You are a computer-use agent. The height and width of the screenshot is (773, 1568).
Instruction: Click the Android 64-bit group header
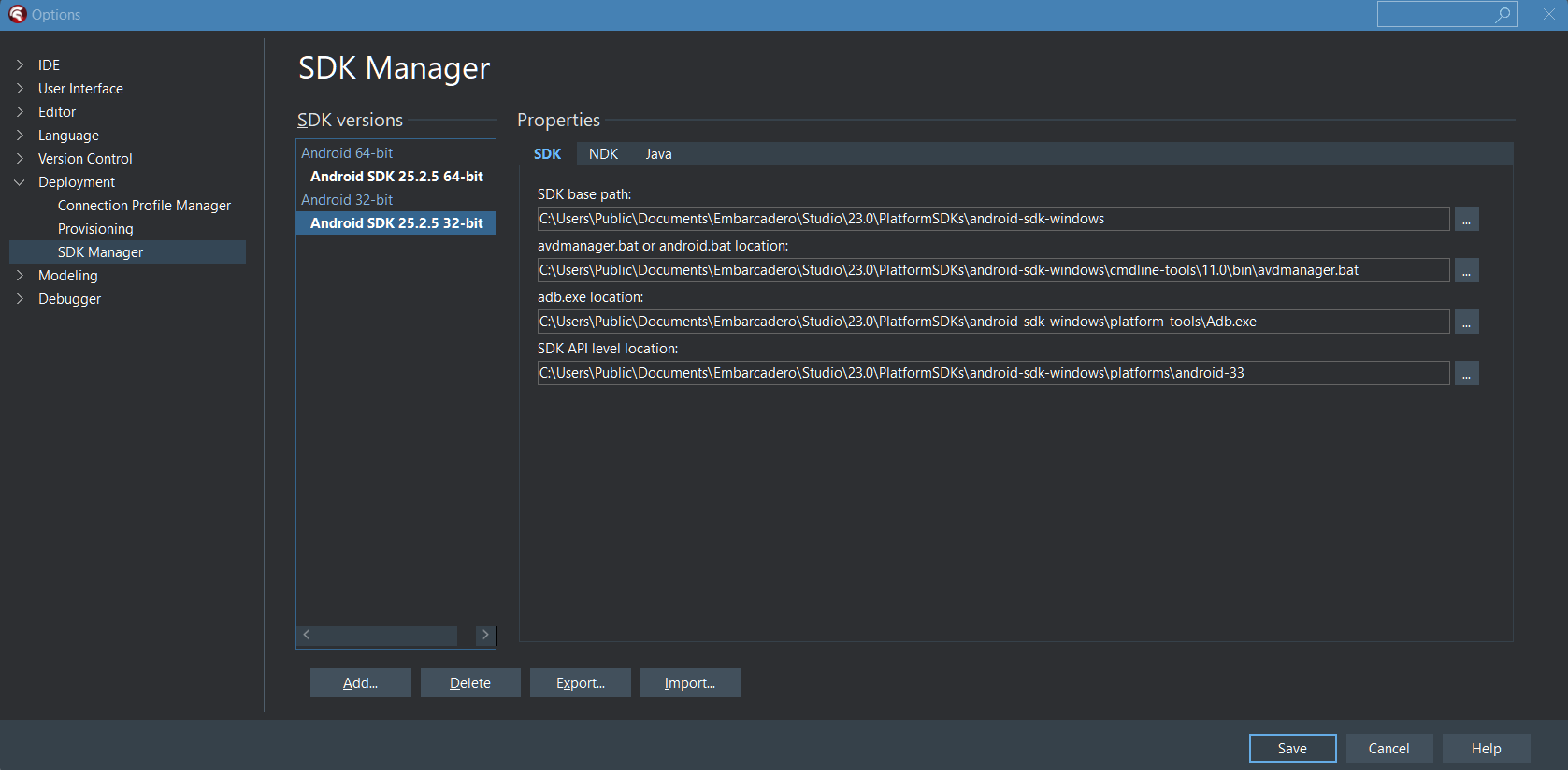click(x=347, y=153)
